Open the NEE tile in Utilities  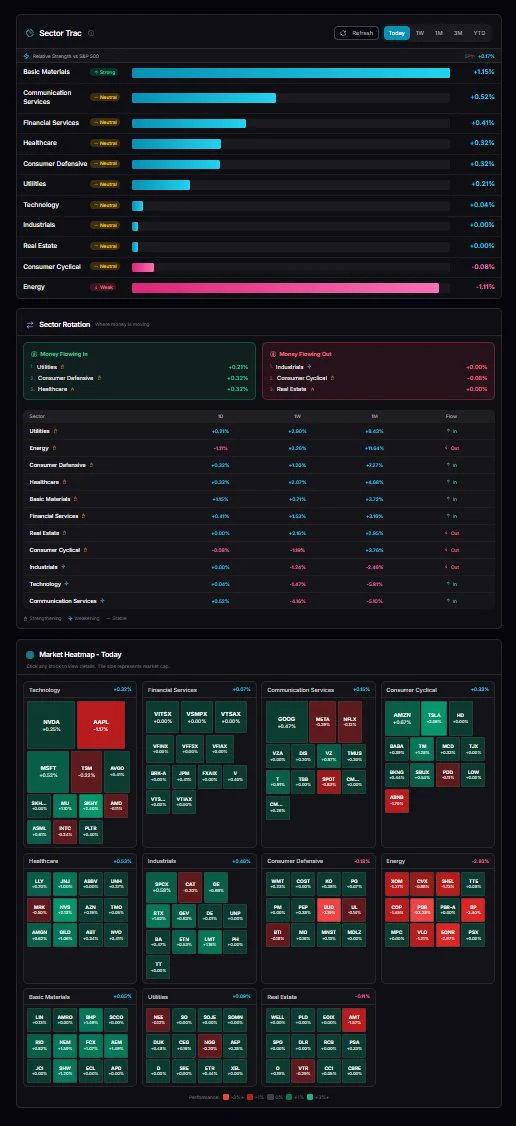pos(158,1020)
